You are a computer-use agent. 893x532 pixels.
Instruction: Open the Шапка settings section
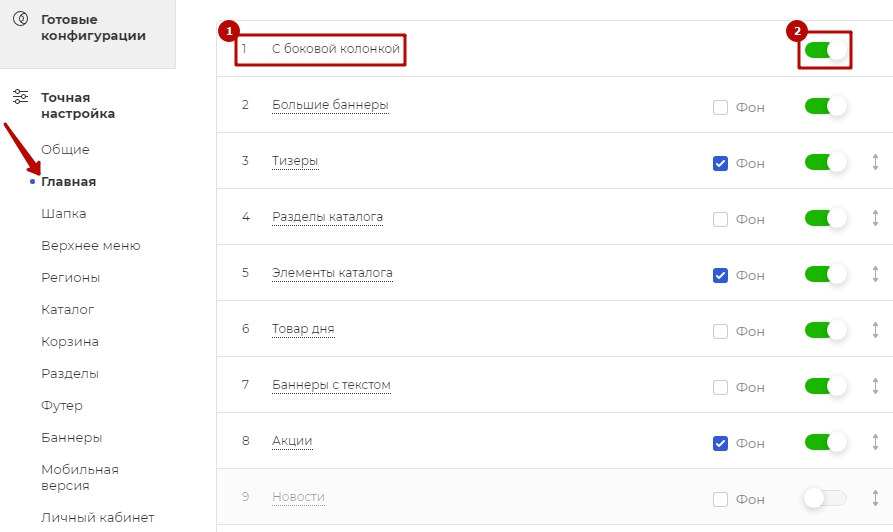pos(64,214)
